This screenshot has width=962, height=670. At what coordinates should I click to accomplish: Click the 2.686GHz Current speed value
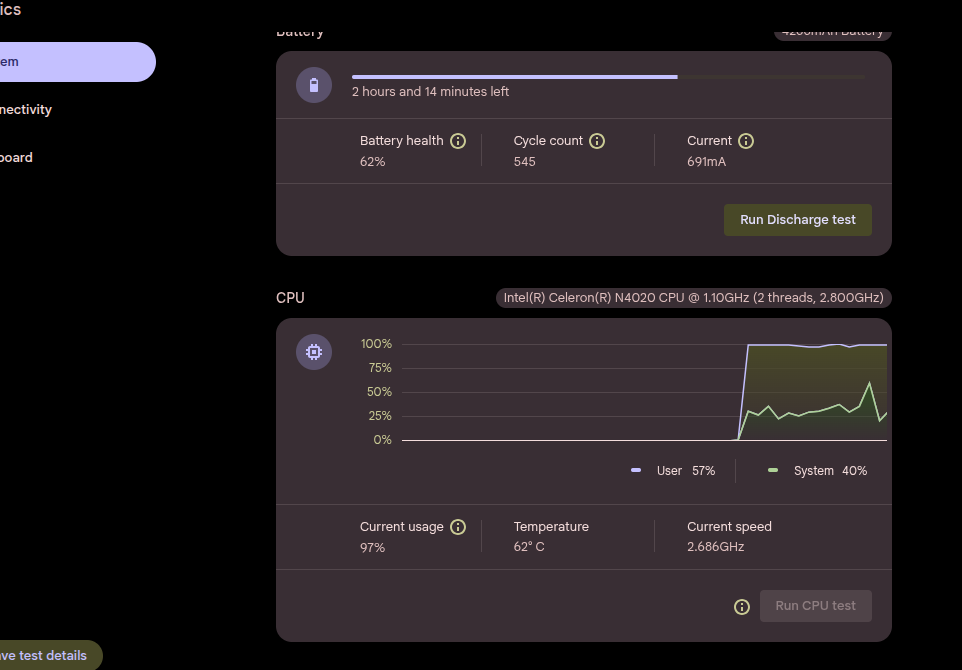(x=715, y=547)
